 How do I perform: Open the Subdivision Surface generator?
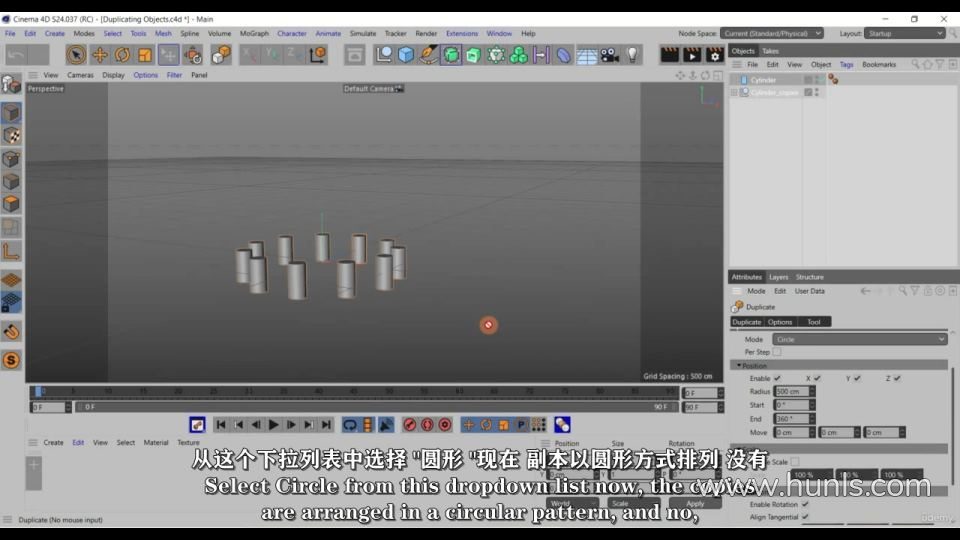[x=451, y=55]
